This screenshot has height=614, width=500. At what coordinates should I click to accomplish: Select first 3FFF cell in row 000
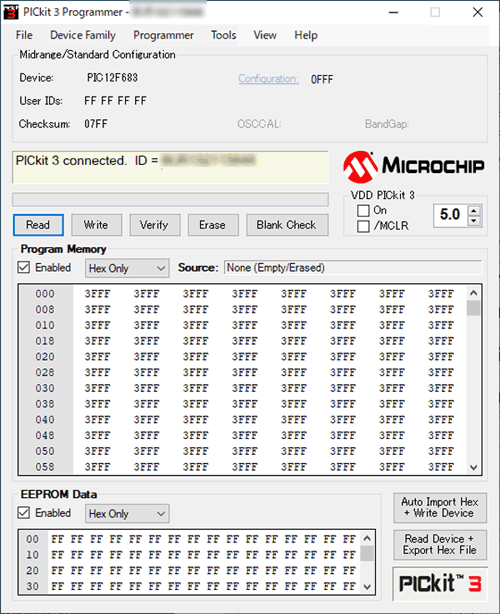coord(97,294)
